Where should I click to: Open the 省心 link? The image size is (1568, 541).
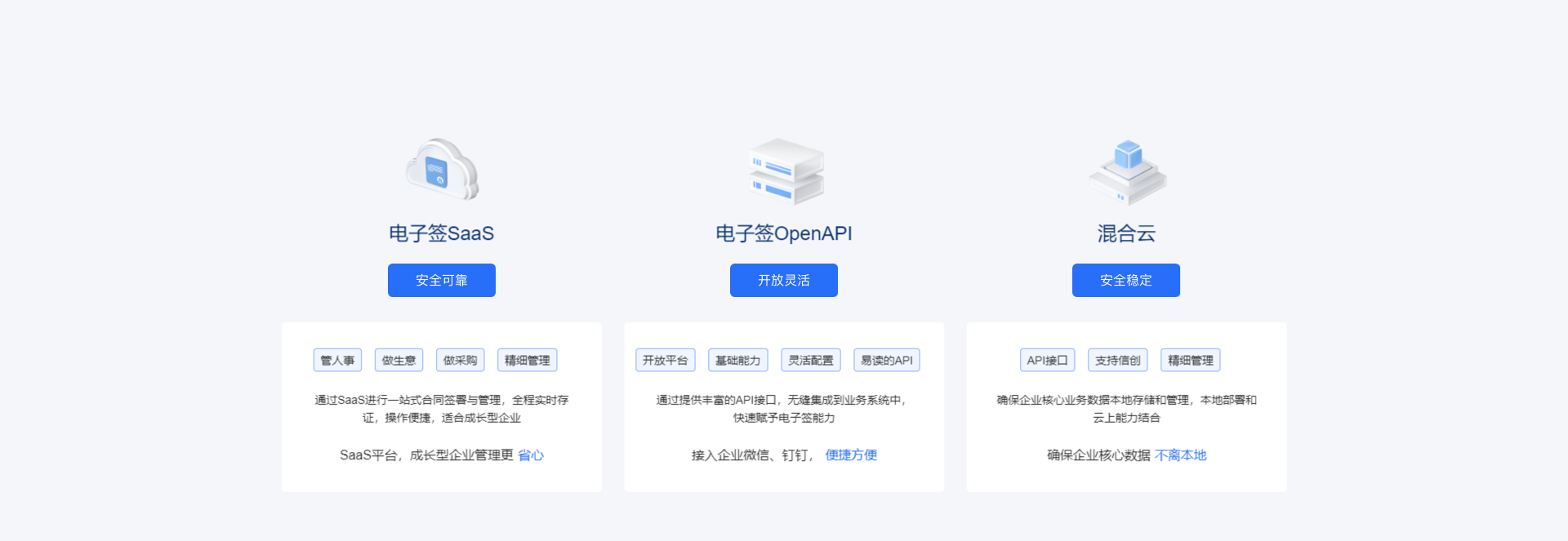(531, 455)
